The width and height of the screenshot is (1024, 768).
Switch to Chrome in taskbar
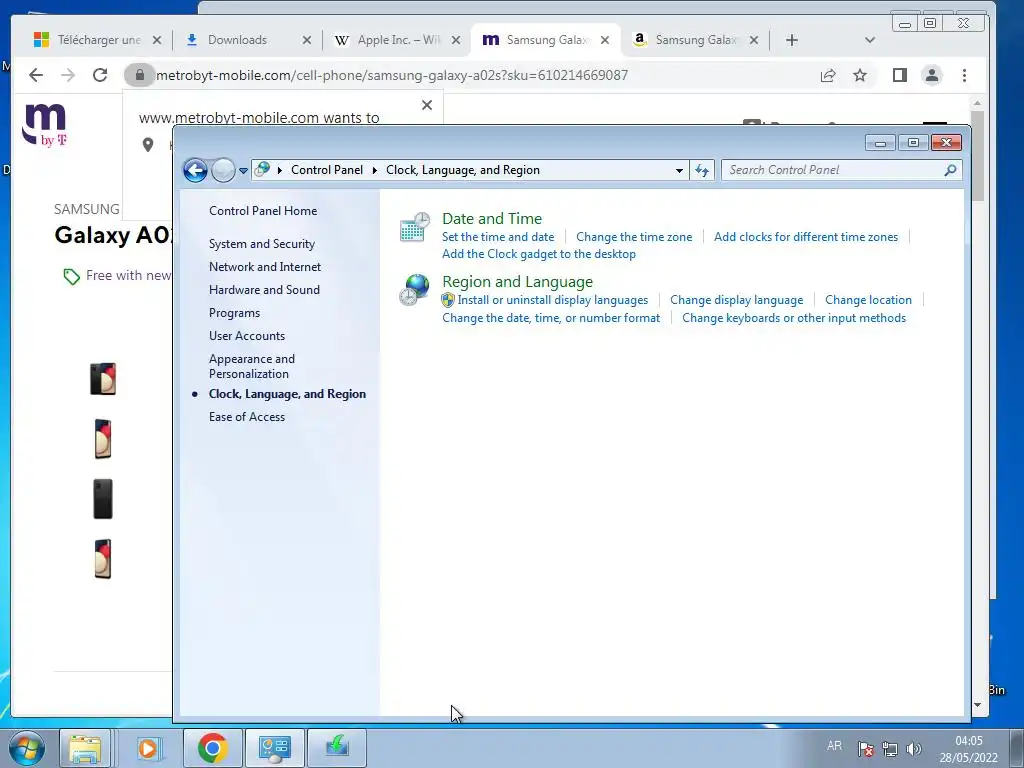point(212,748)
